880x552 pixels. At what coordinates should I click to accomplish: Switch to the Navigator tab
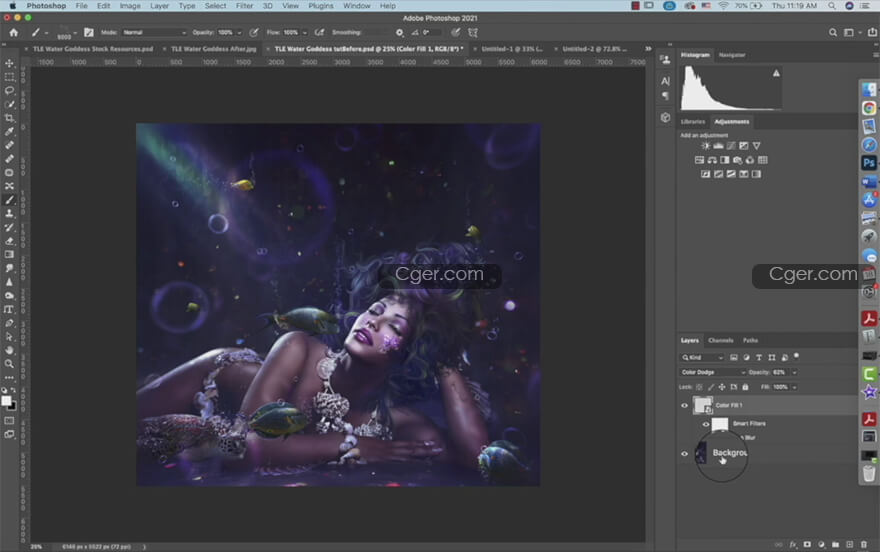click(x=732, y=55)
